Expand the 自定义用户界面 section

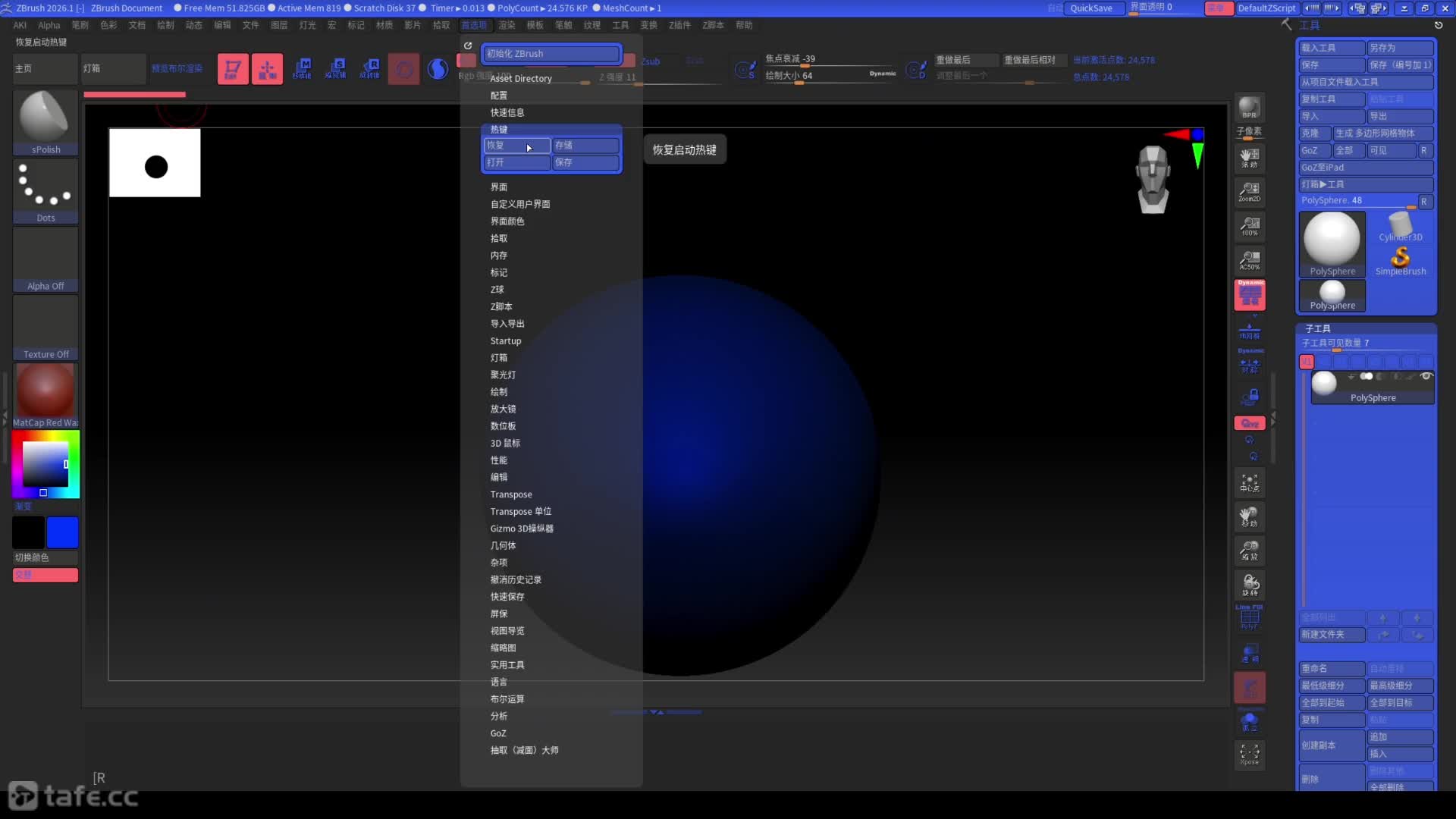coord(520,204)
